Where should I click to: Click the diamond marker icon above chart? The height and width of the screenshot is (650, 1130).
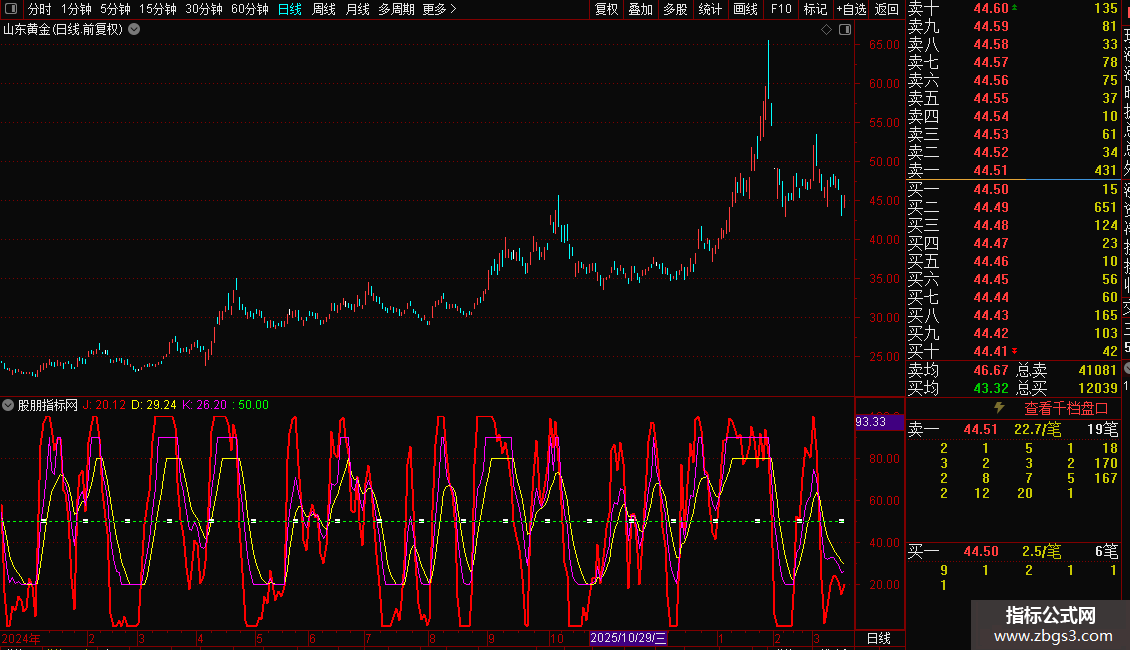pyautogui.click(x=827, y=30)
